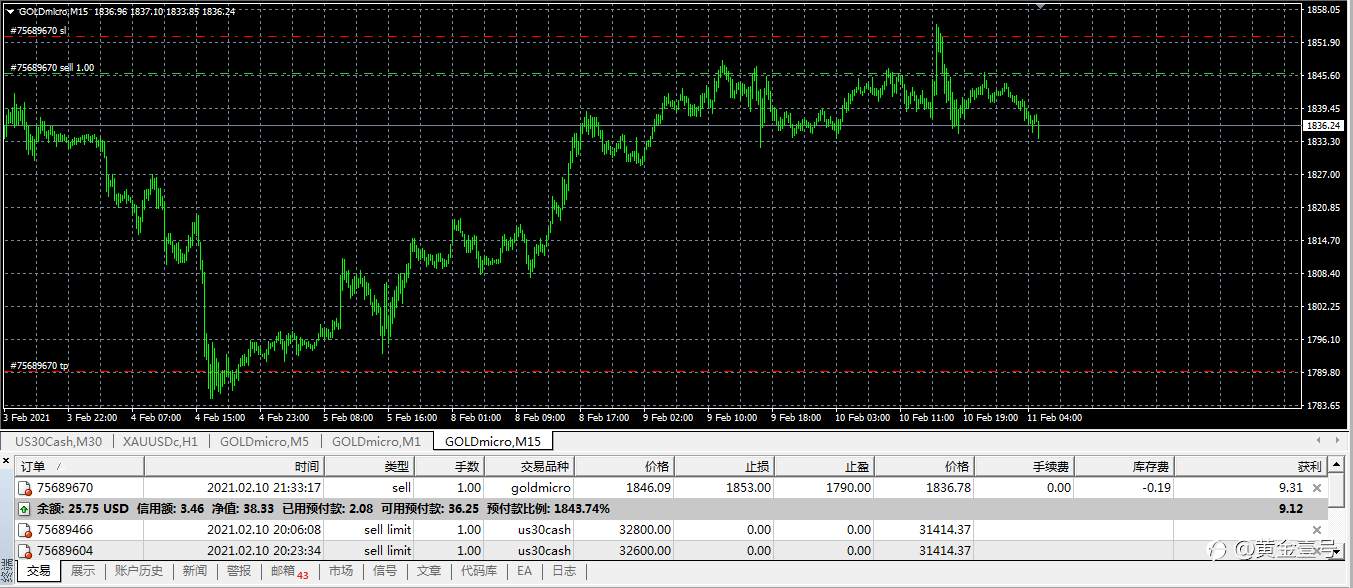1353x588 pixels.
Task: Select the #75689670 tp take-profit line label
Action: [39, 366]
